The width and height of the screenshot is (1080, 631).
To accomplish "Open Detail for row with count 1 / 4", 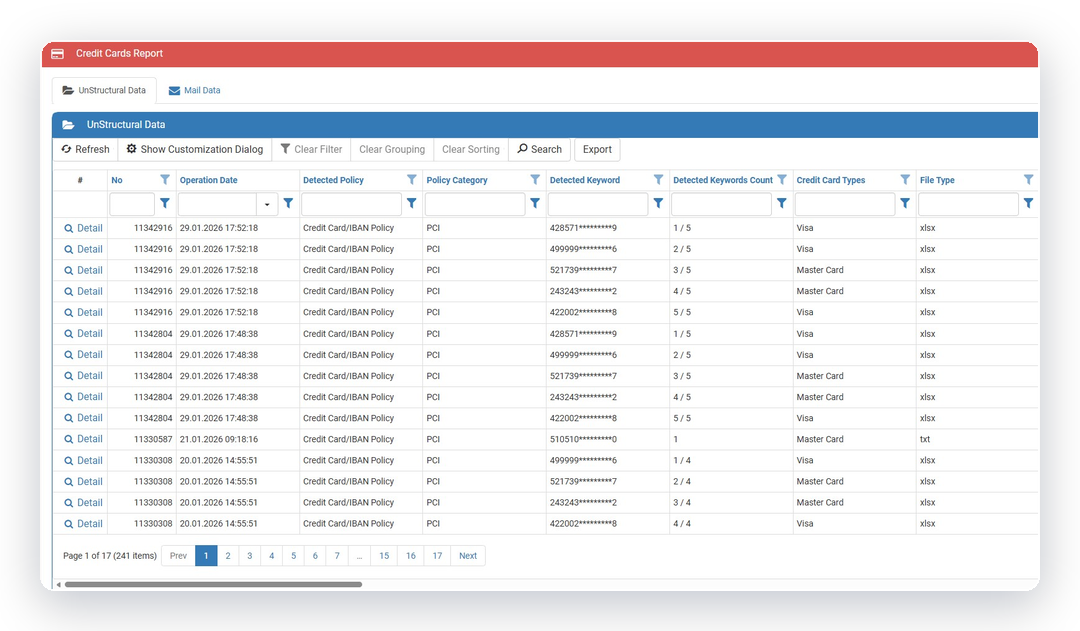I will 90,460.
